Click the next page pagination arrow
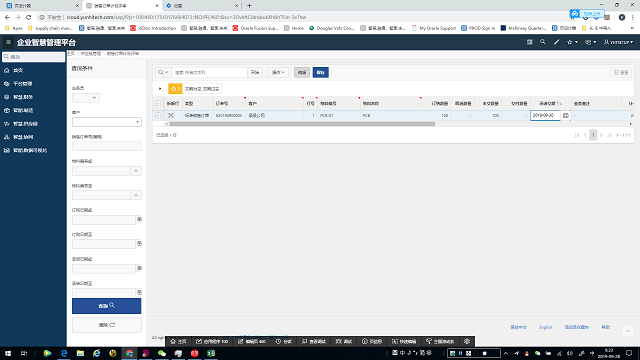The image size is (640, 360). 601,135
